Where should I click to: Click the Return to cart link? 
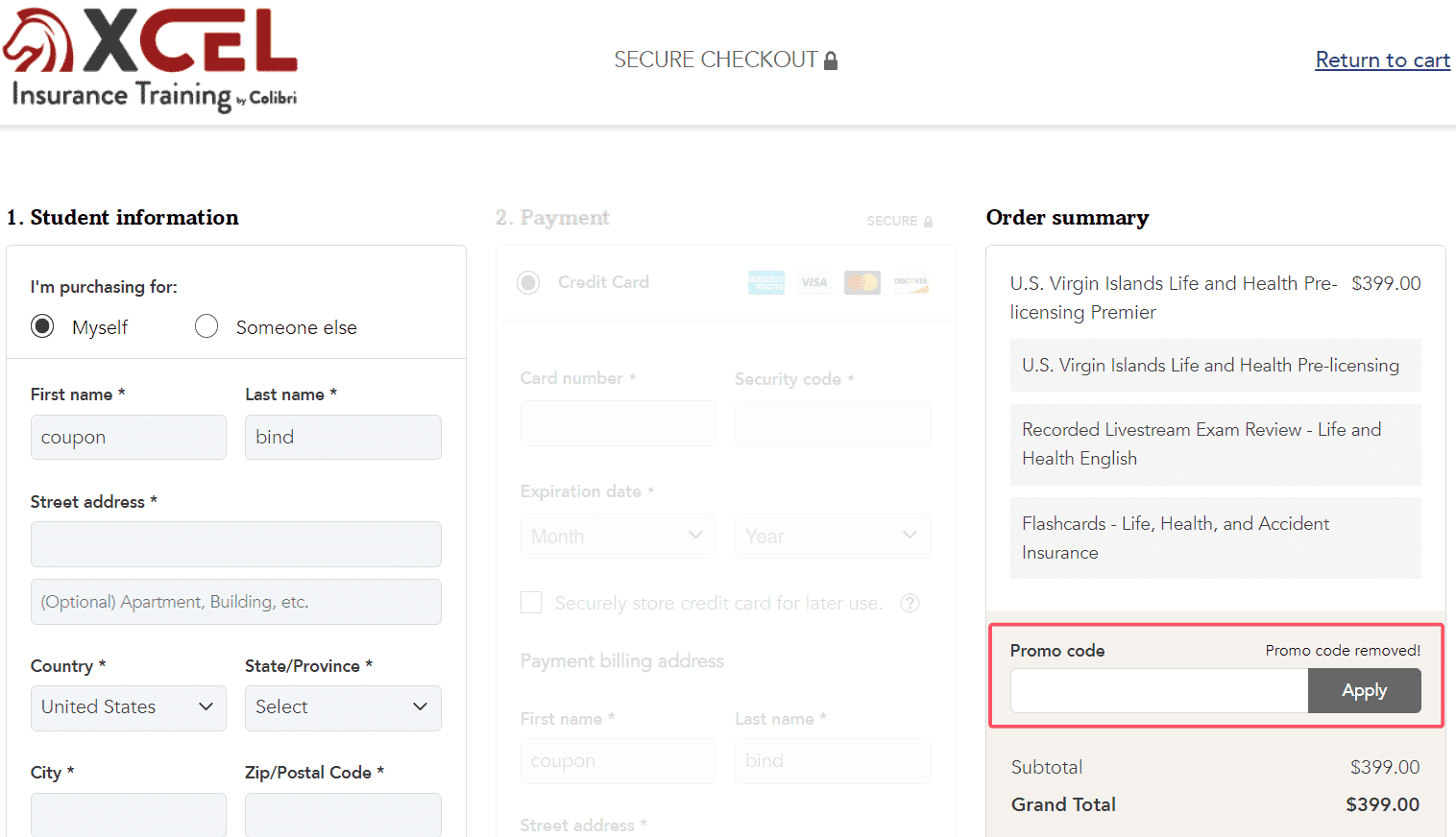pos(1382,60)
